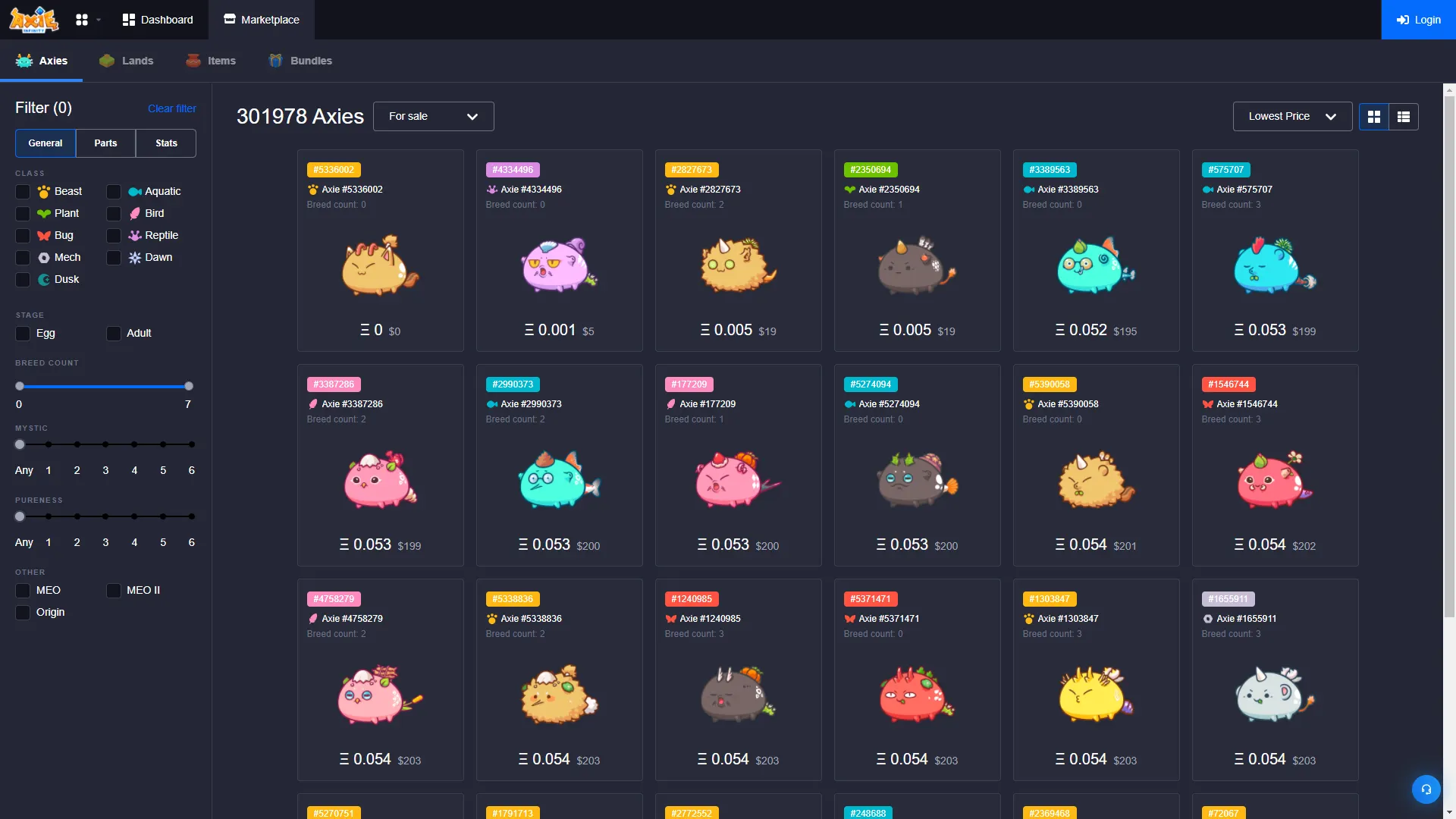
Task: Click the Beast class paw icon
Action: click(x=43, y=191)
